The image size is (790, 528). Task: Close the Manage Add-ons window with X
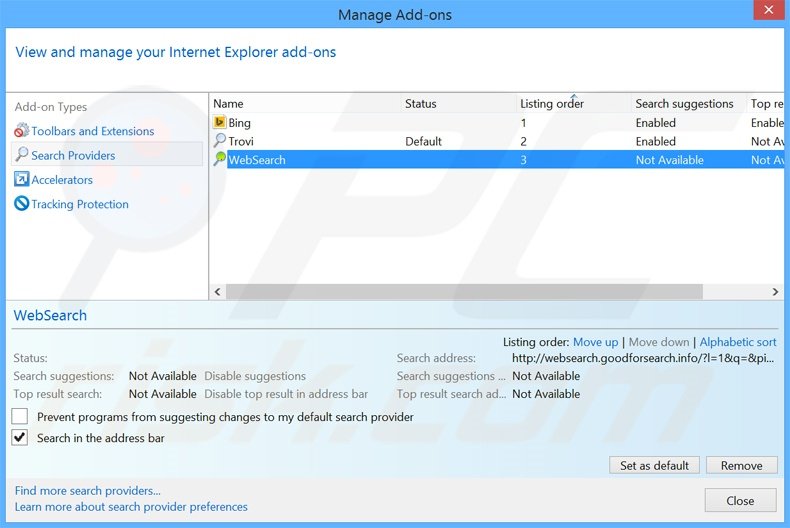pyautogui.click(x=768, y=10)
